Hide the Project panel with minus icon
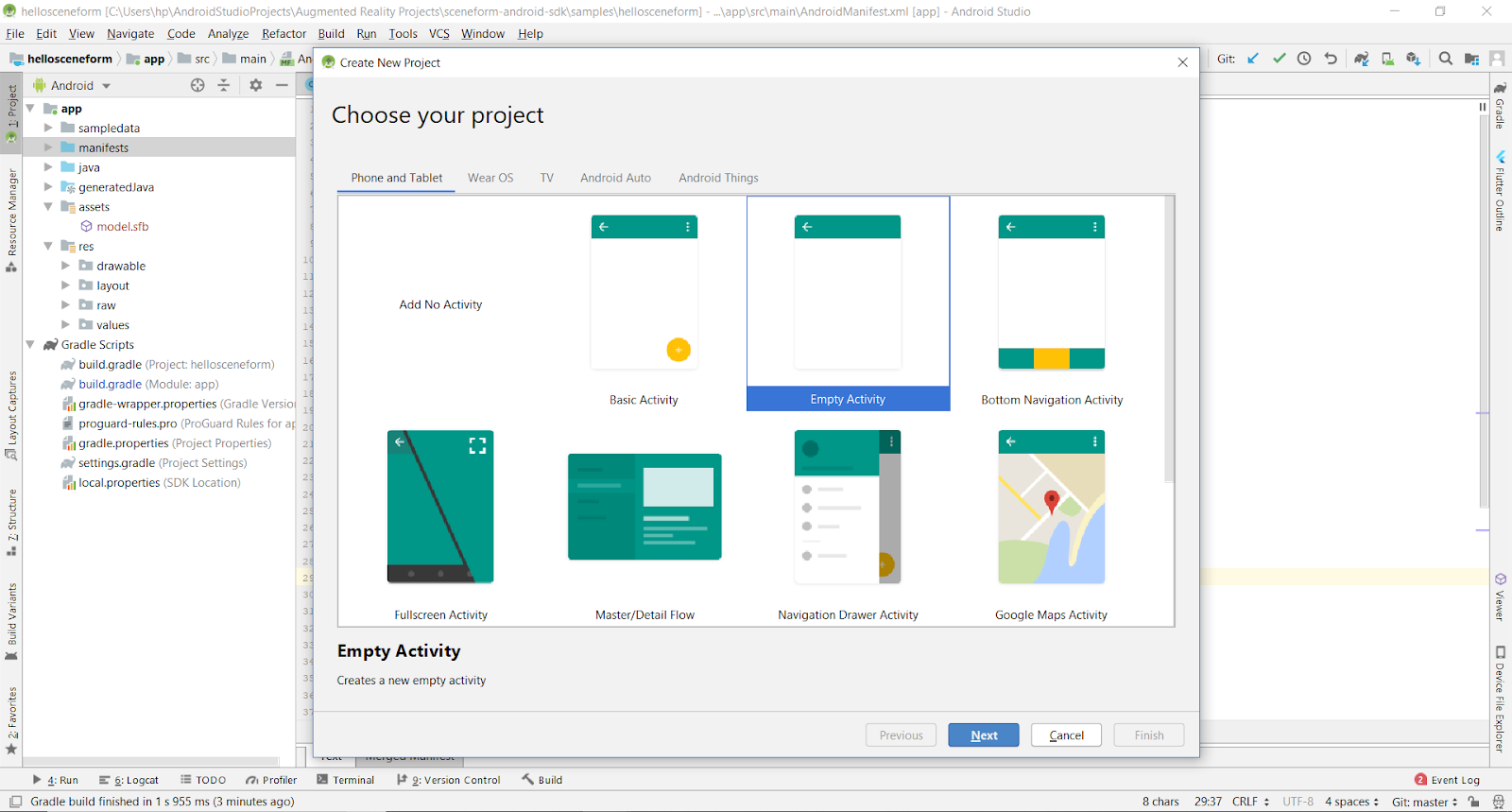 point(282,85)
